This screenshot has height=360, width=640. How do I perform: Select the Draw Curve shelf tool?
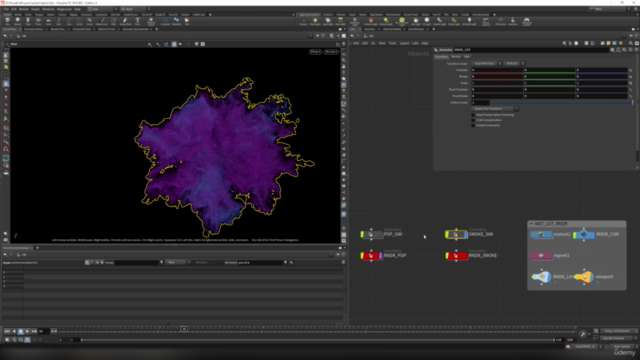[101, 21]
